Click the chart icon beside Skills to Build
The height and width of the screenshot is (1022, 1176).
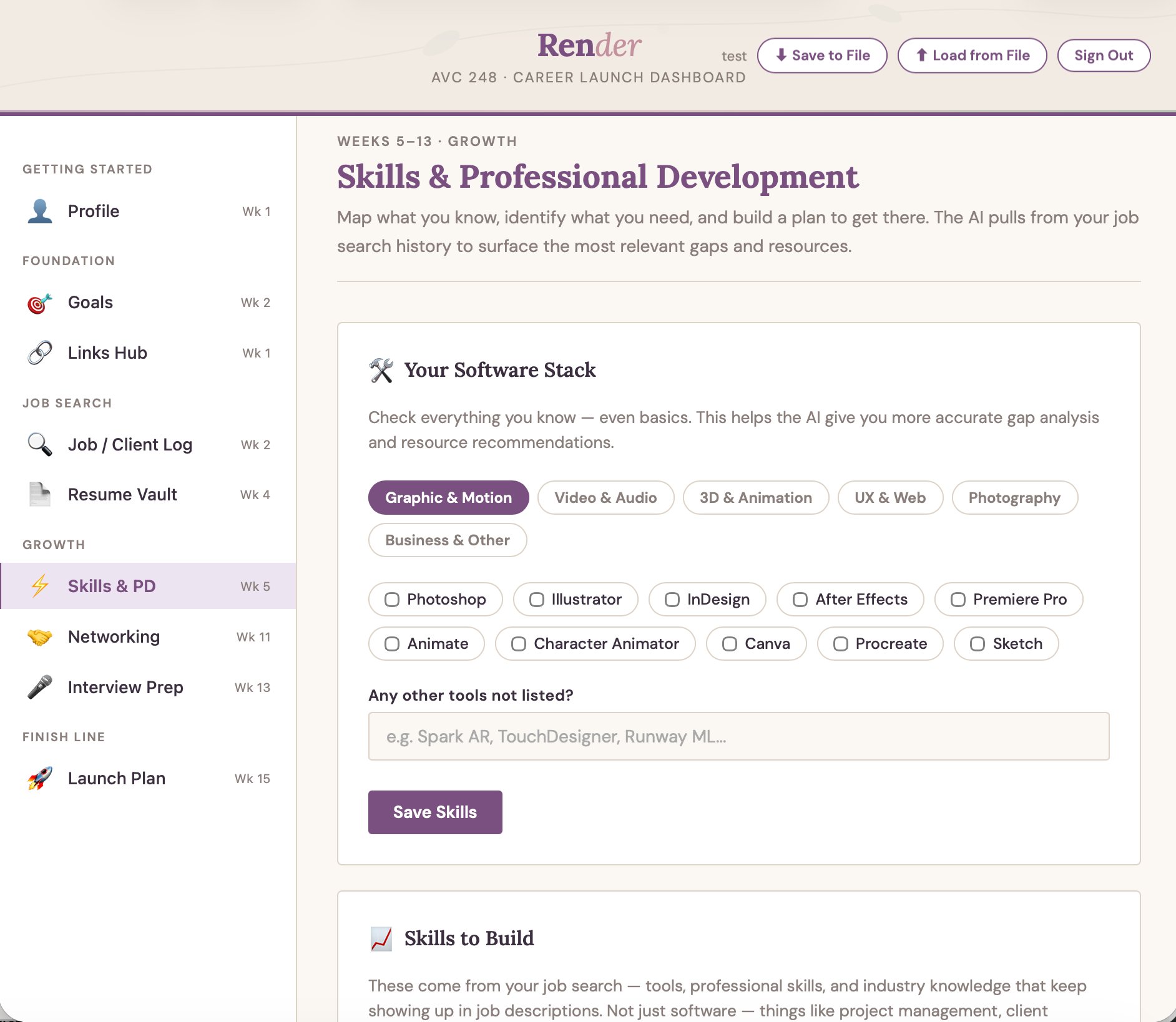(381, 938)
